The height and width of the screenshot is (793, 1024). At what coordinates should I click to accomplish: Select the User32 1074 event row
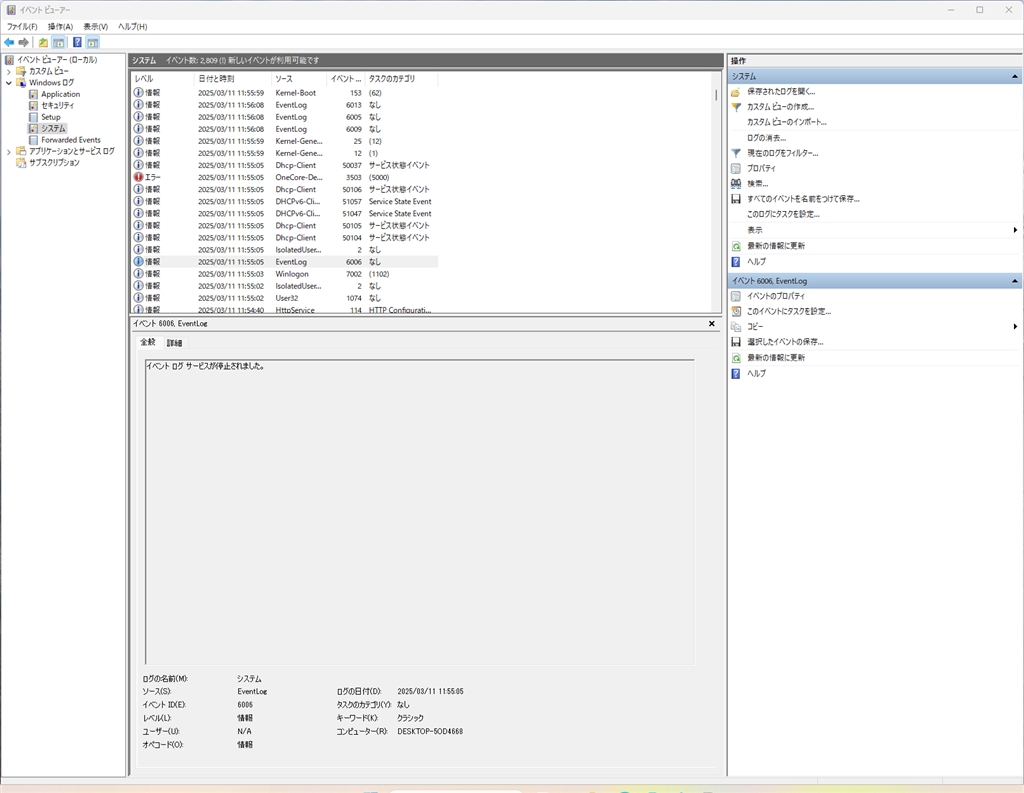(284, 298)
